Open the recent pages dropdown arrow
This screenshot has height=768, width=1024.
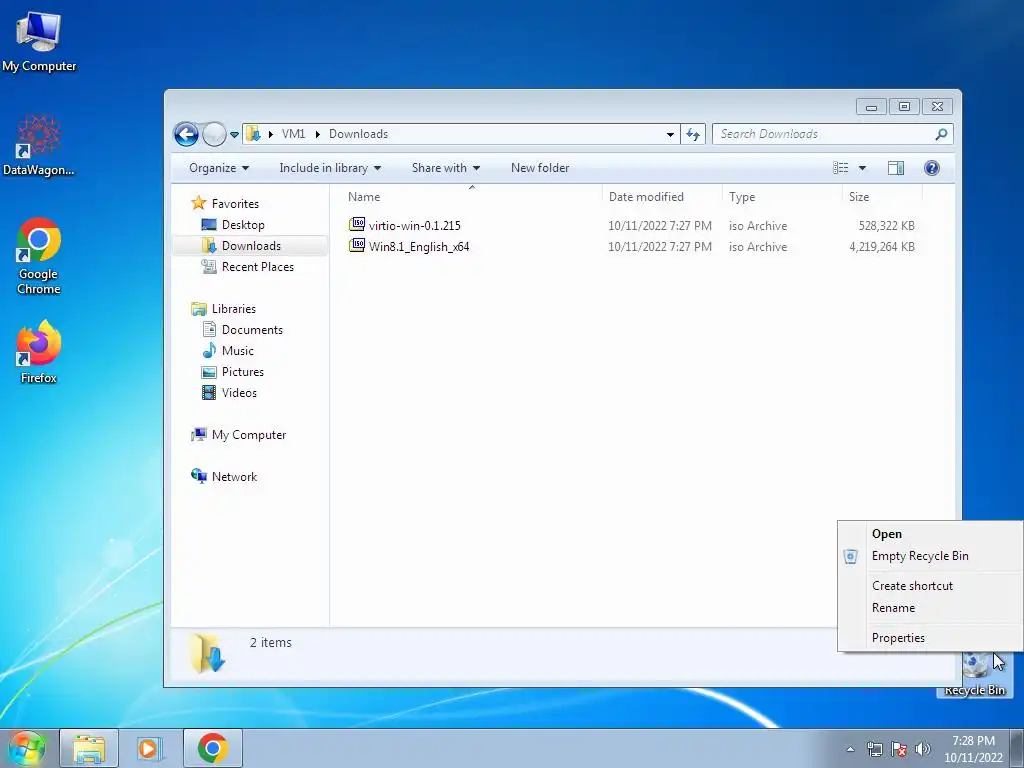234,135
